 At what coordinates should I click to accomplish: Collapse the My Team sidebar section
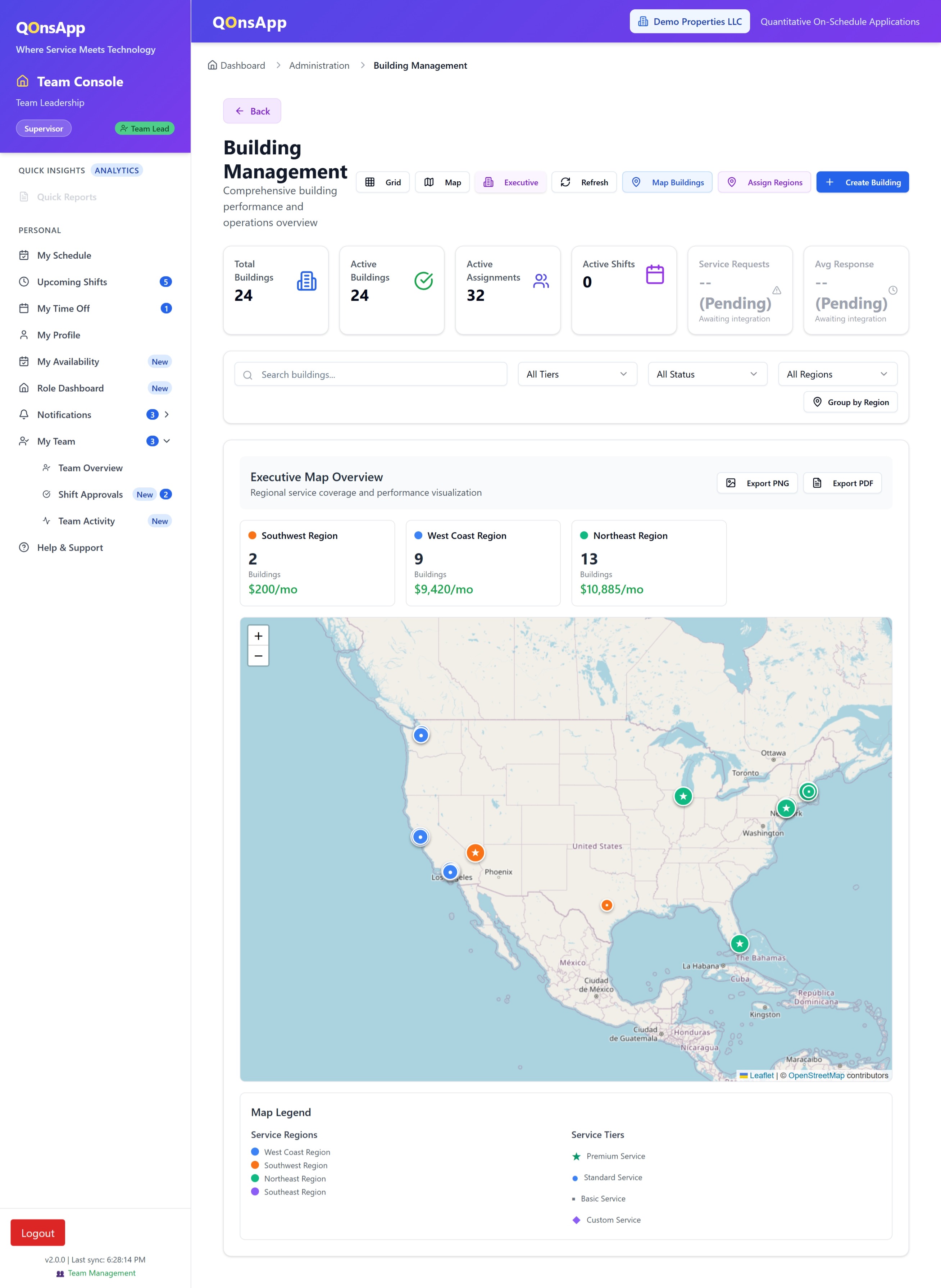pos(167,441)
